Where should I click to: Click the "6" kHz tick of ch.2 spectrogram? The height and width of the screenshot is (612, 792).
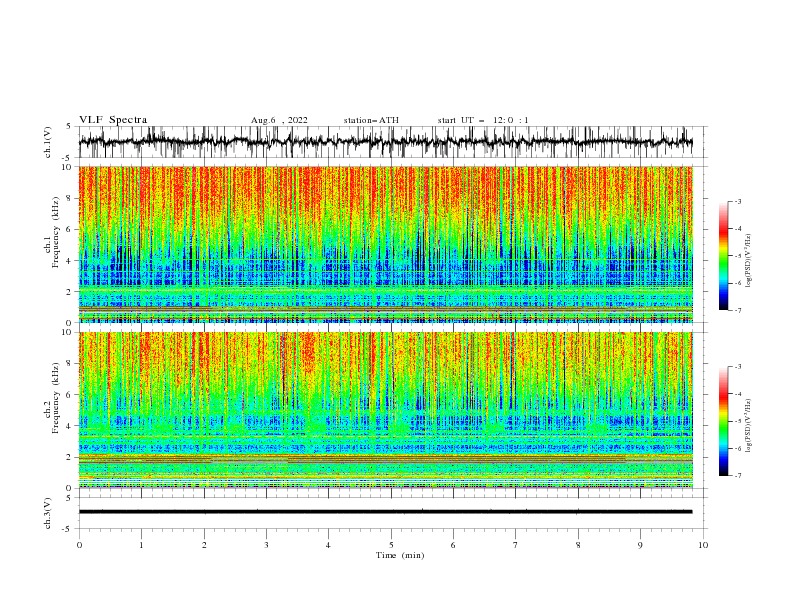(x=69, y=395)
